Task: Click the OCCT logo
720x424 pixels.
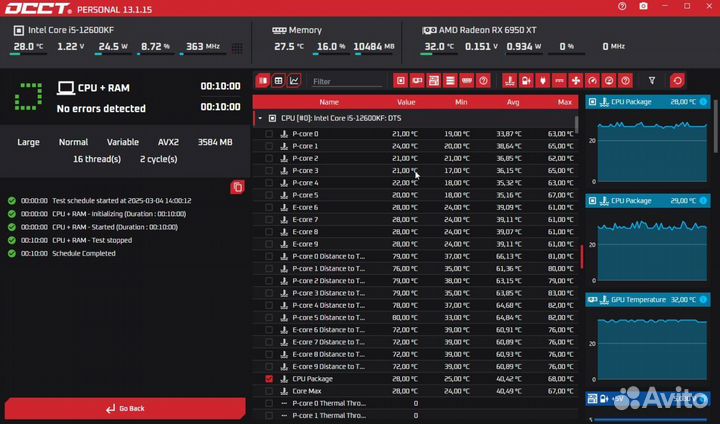Action: coord(37,8)
